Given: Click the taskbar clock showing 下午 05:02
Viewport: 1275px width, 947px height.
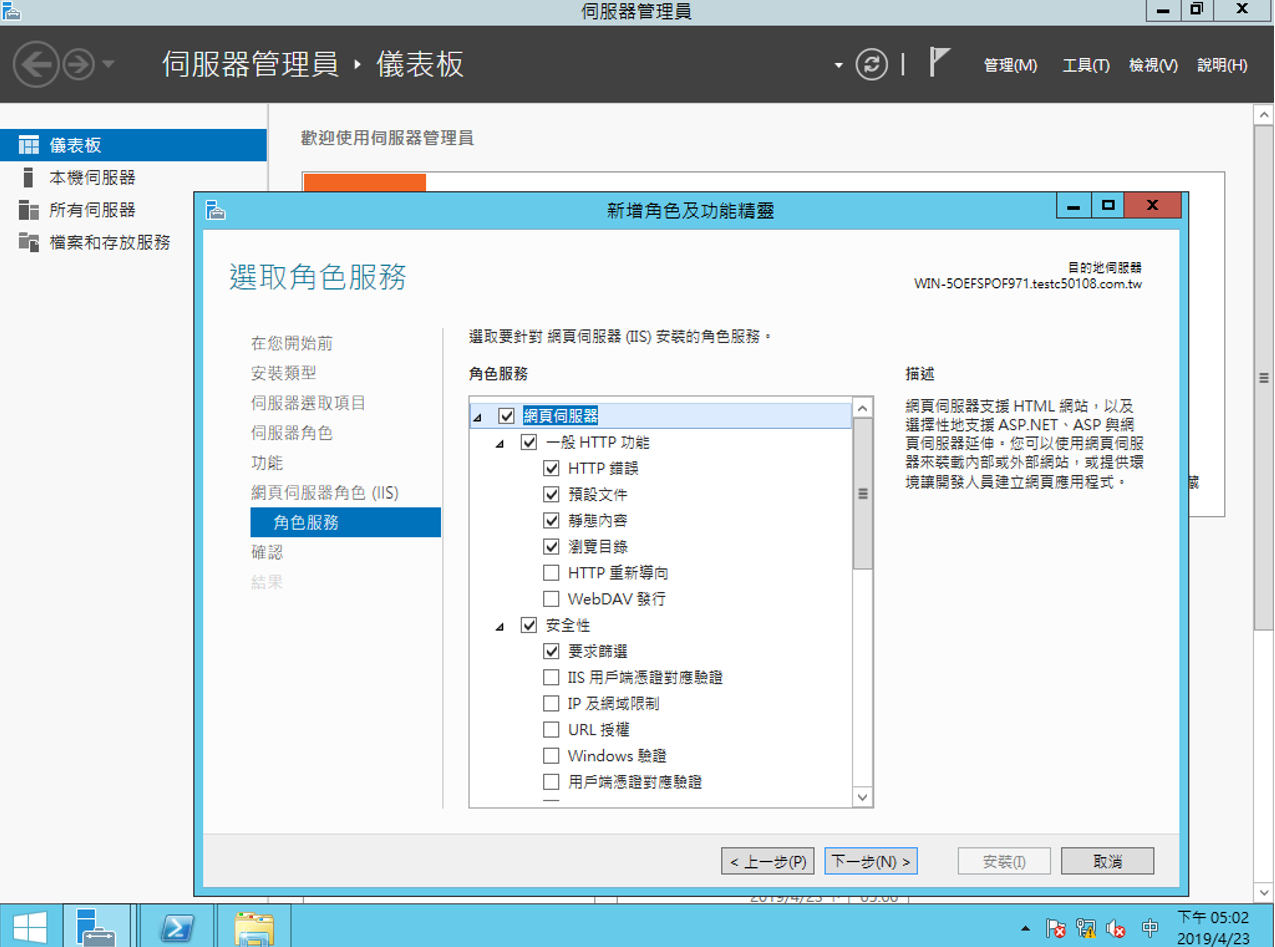Looking at the screenshot, I should (1213, 927).
